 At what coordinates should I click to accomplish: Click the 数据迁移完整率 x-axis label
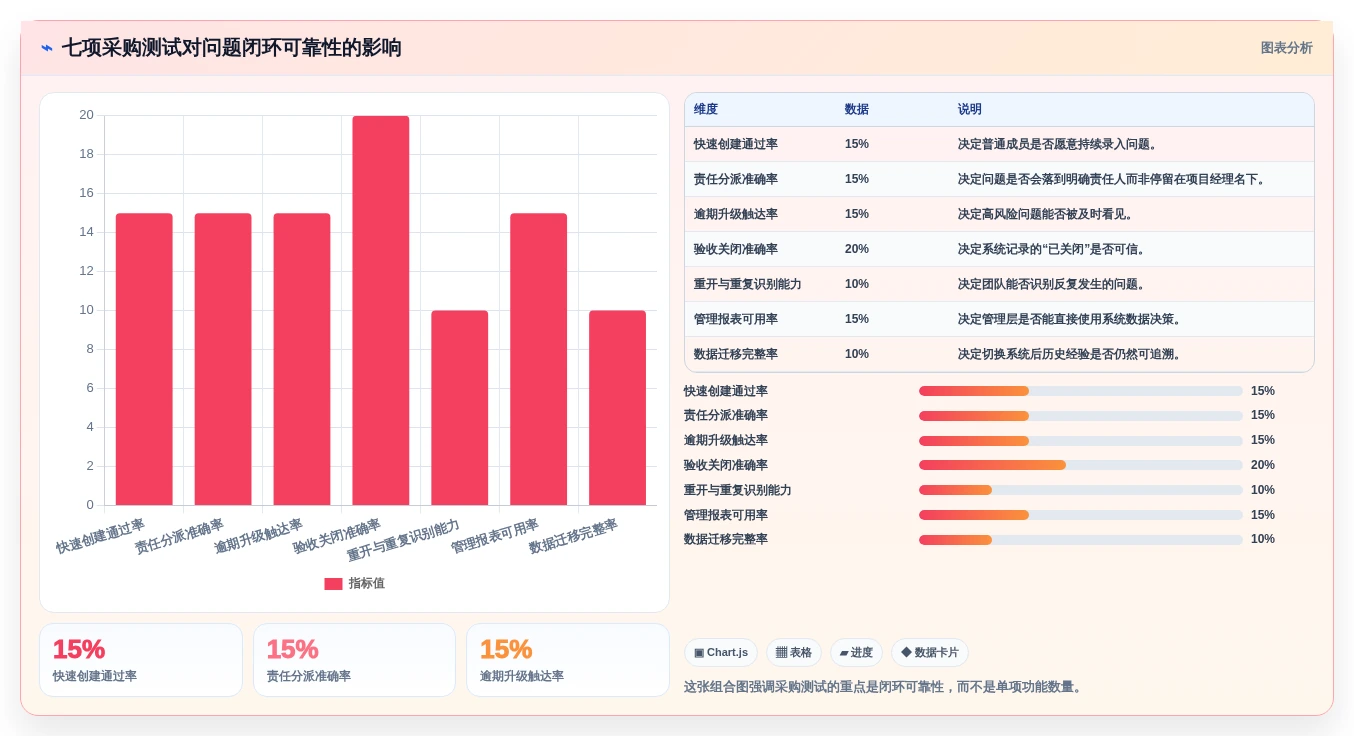(573, 536)
